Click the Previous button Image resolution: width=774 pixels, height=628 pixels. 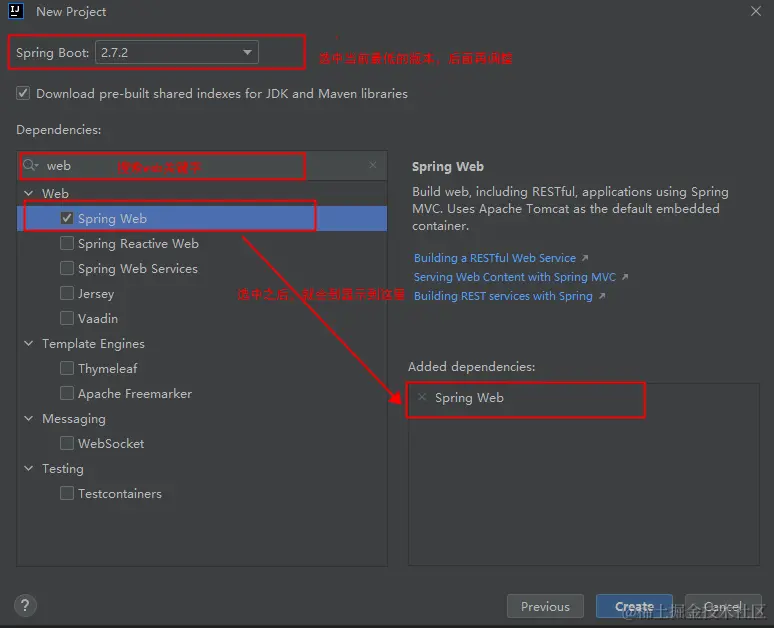pyautogui.click(x=545, y=606)
